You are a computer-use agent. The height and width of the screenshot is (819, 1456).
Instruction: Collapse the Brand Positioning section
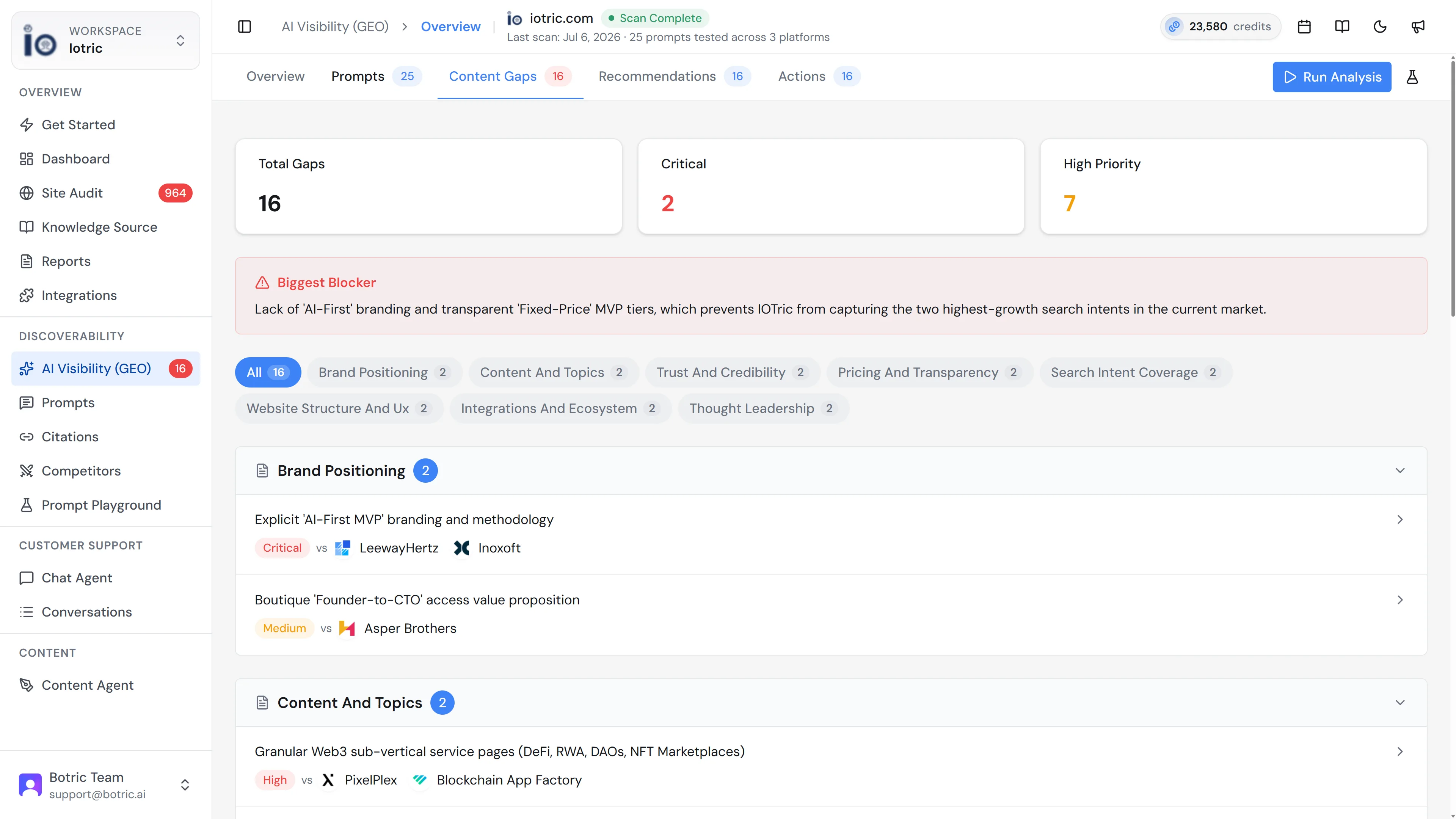coord(1400,471)
